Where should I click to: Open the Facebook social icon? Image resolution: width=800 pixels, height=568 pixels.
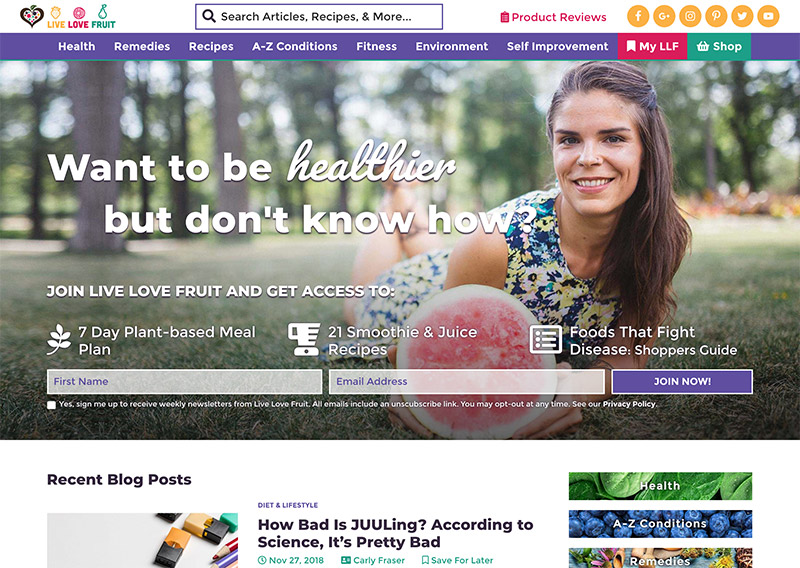(638, 16)
